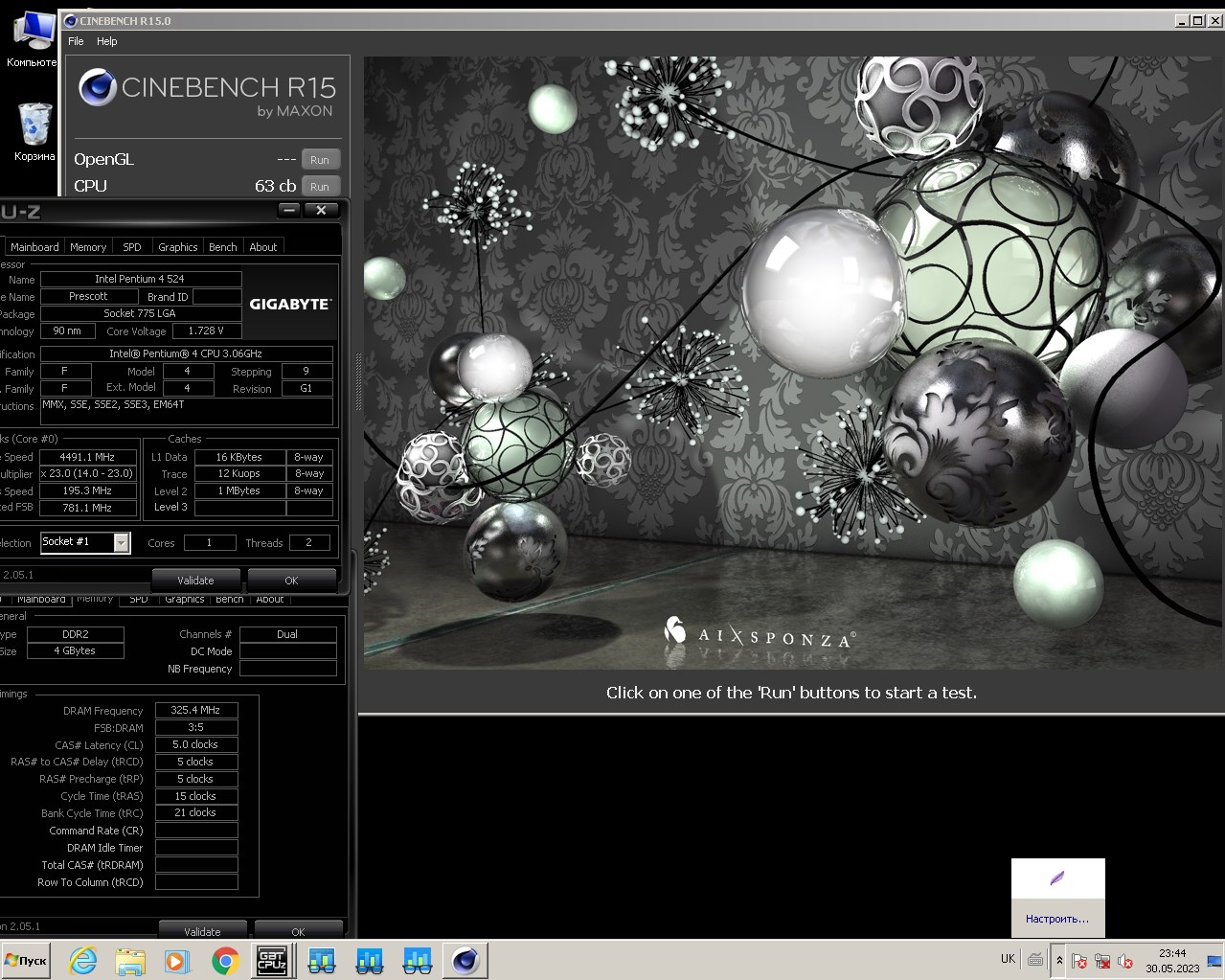
Task: Click OK in CPU-Z memory window
Action: pos(298,931)
